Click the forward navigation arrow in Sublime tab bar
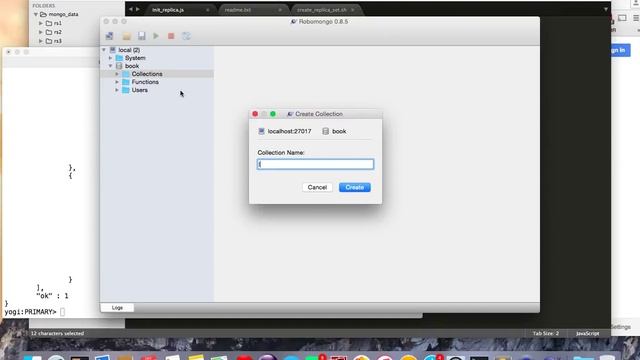 [x=138, y=9]
